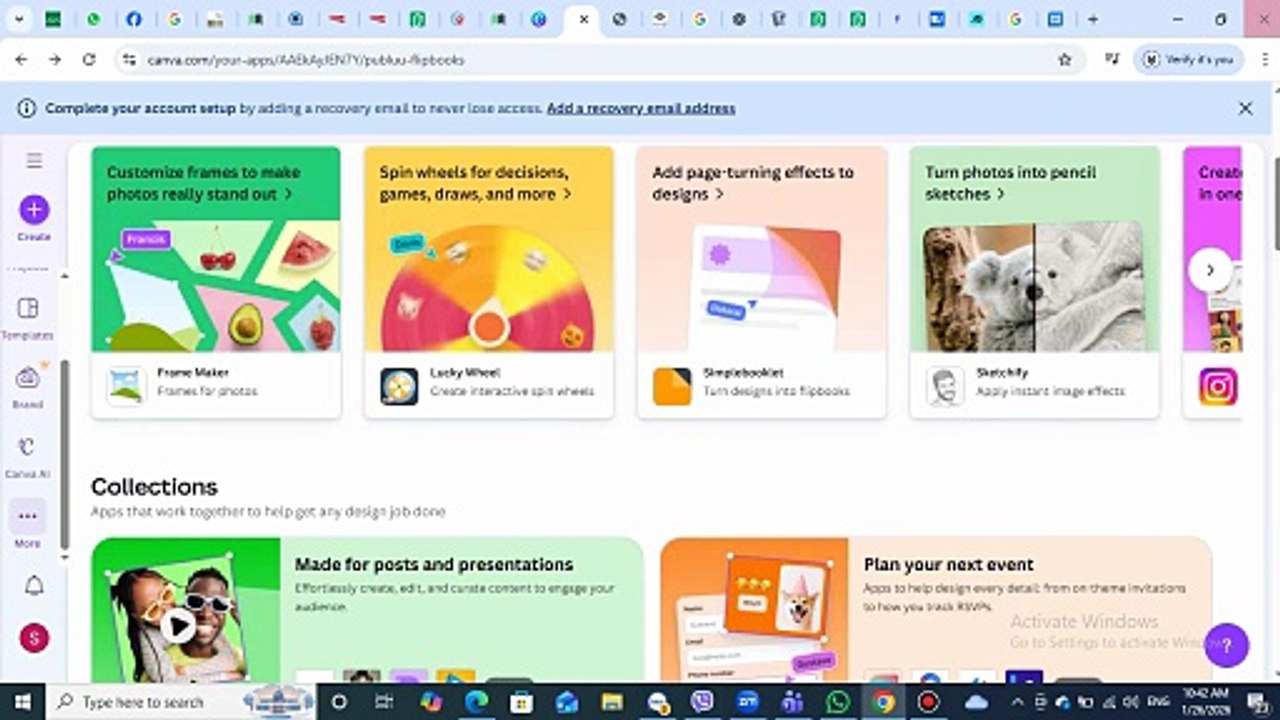Open the More menu in the sidebar

28,525
